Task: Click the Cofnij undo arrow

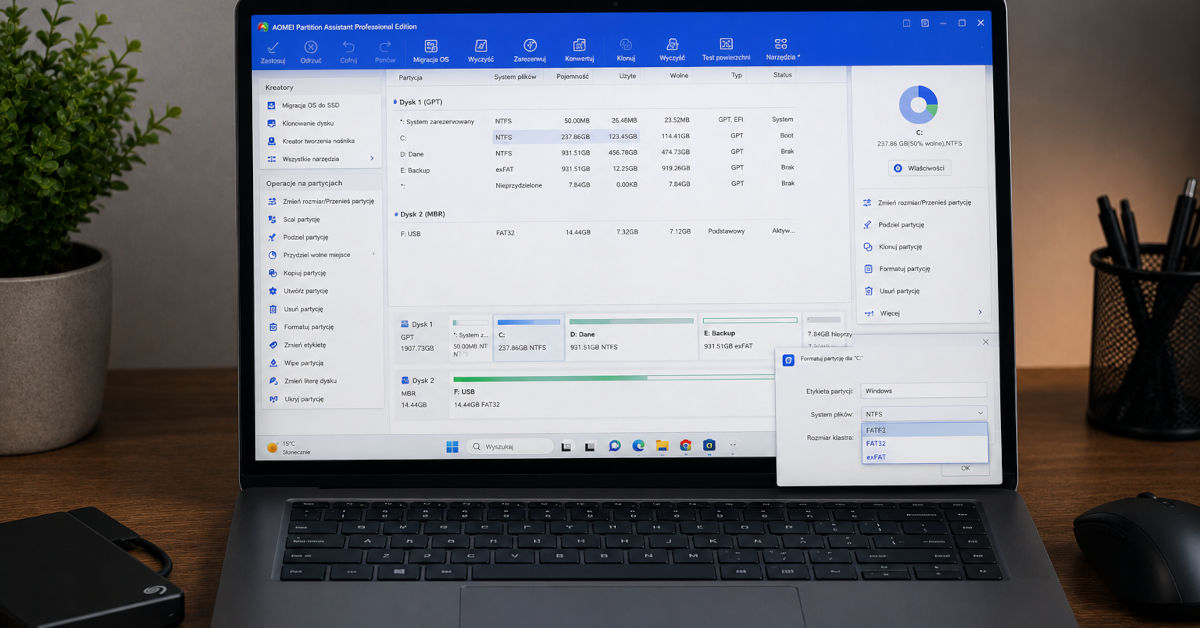Action: pos(348,46)
